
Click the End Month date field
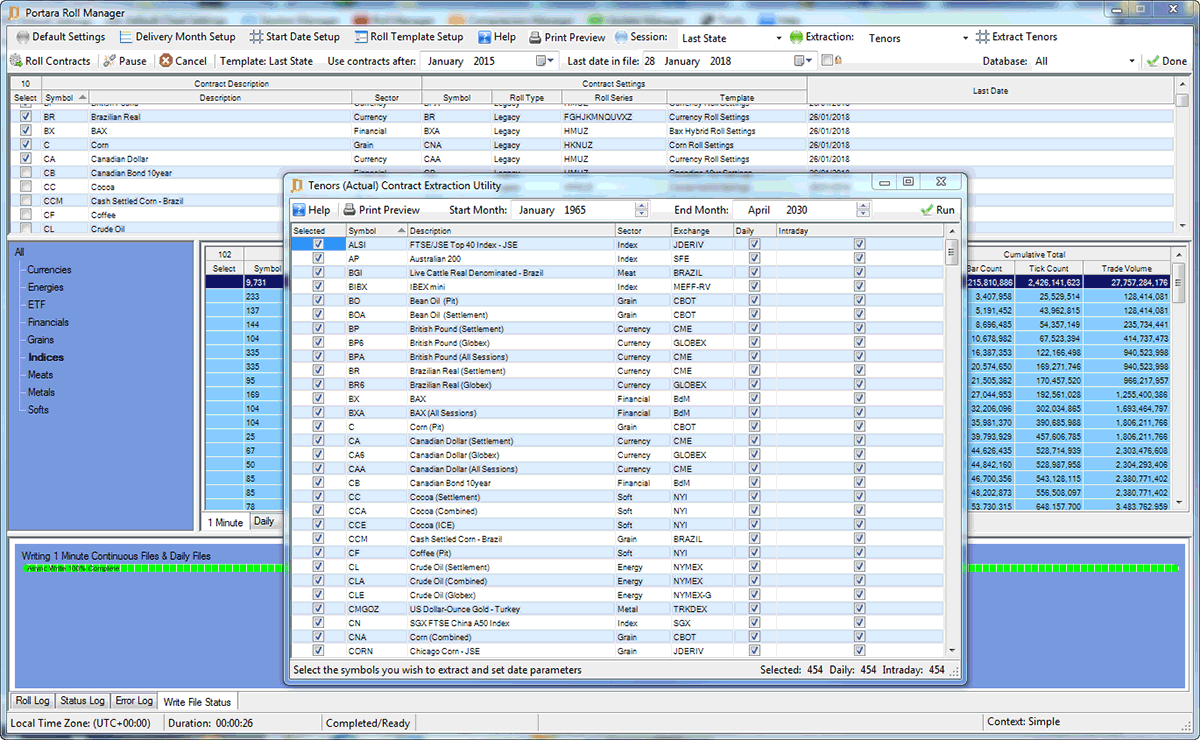click(800, 210)
